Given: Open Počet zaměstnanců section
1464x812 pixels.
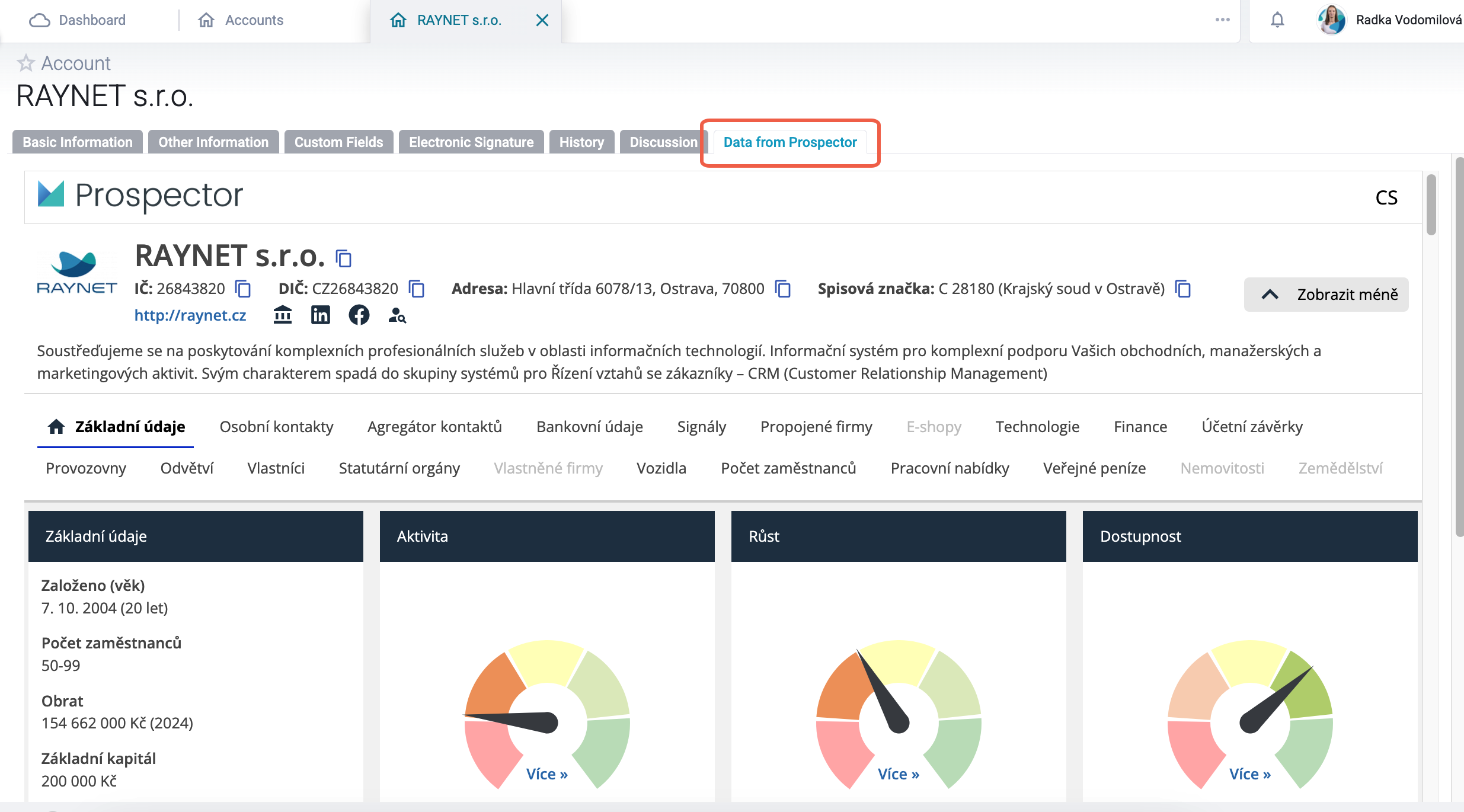Looking at the screenshot, I should [788, 468].
